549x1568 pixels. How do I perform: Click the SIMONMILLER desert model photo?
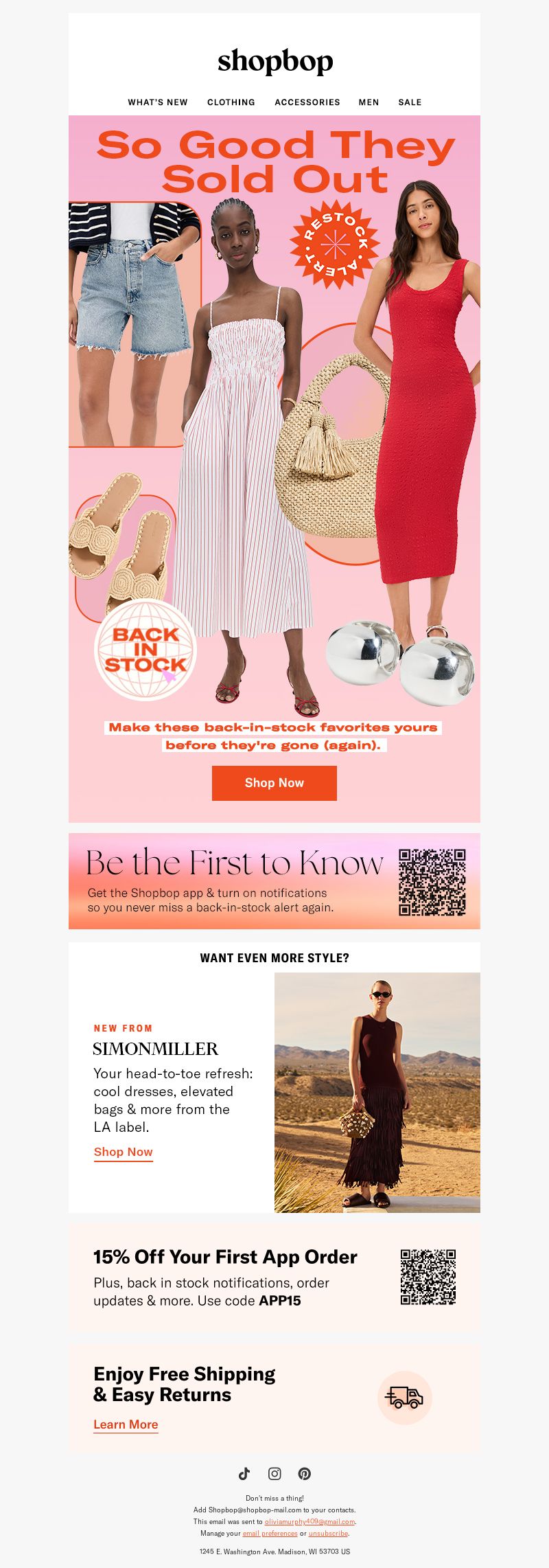(377, 1092)
